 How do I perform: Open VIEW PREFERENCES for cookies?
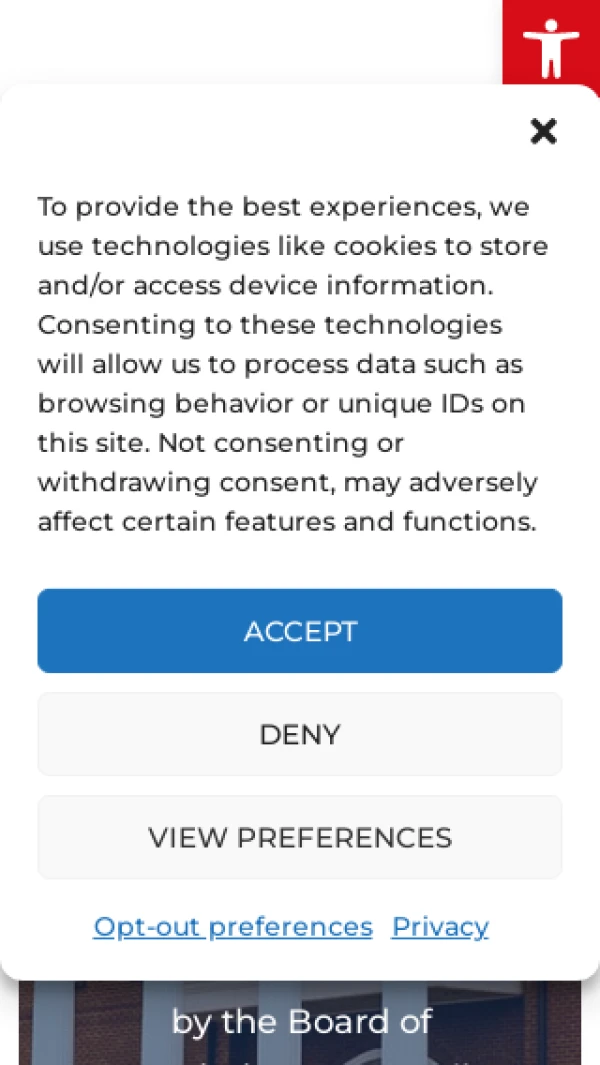(300, 837)
